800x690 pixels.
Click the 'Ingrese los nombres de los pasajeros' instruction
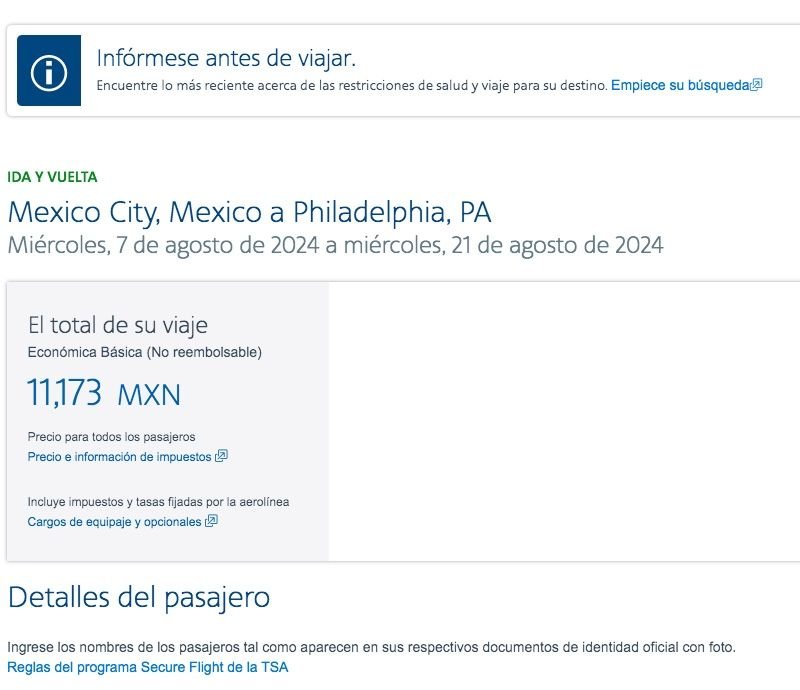[371, 648]
